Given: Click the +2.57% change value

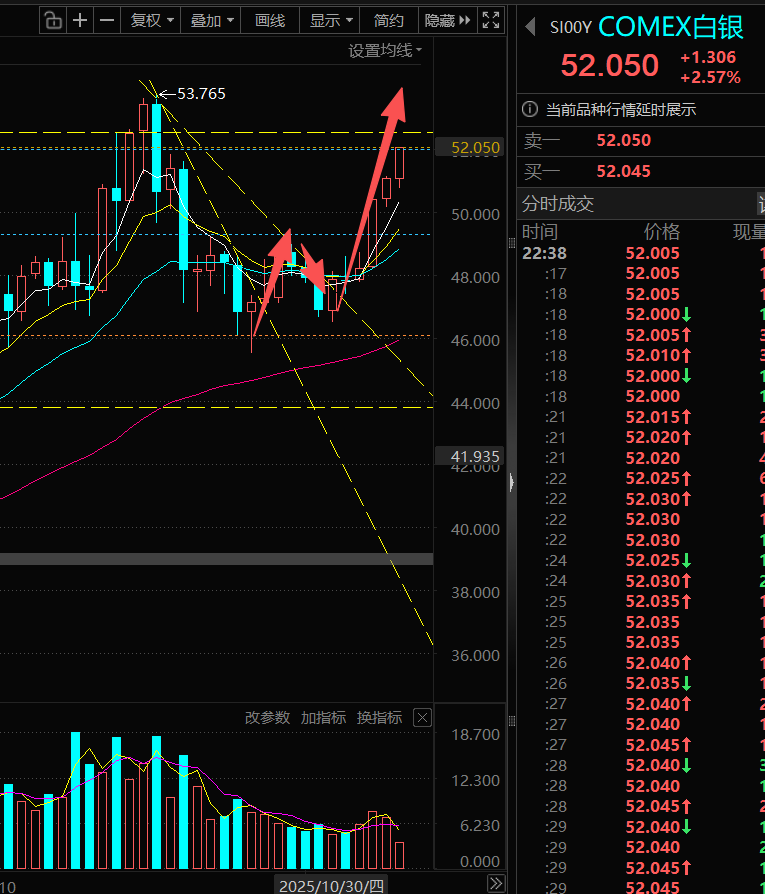Looking at the screenshot, I should [x=710, y=77].
